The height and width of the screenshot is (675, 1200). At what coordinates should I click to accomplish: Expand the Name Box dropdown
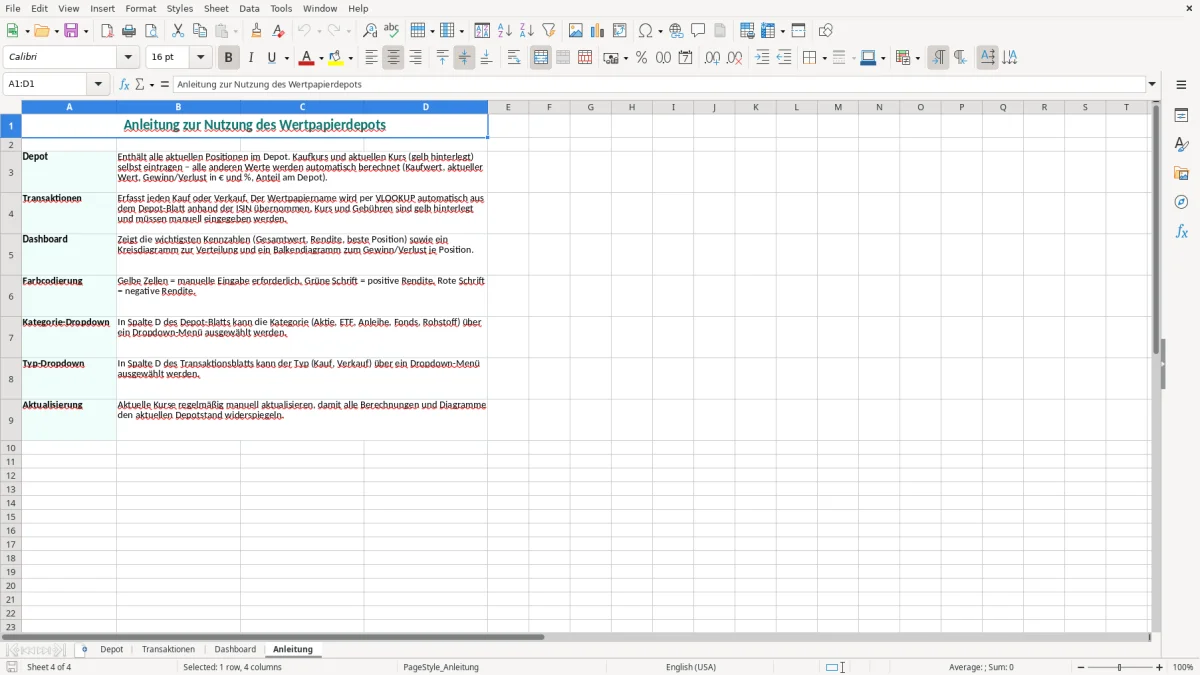(x=99, y=84)
